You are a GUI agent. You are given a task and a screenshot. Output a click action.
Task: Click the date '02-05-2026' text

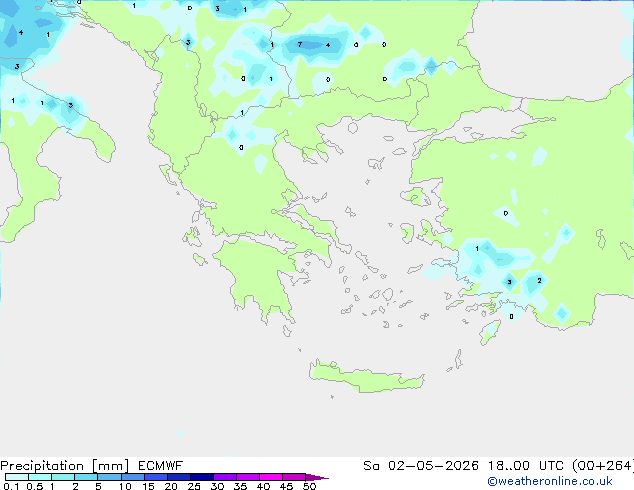click(x=433, y=466)
